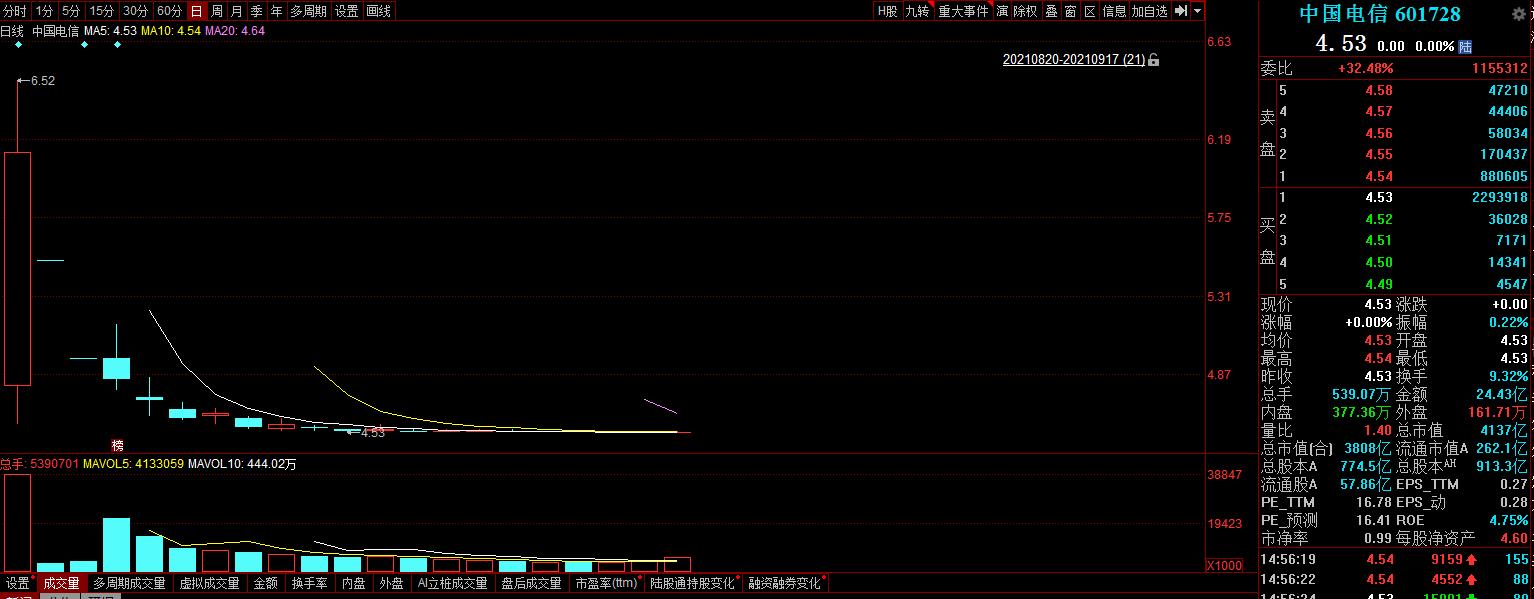This screenshot has height=599, width=1534.
Task: Click the lock icon next to date range
Action: [1154, 60]
